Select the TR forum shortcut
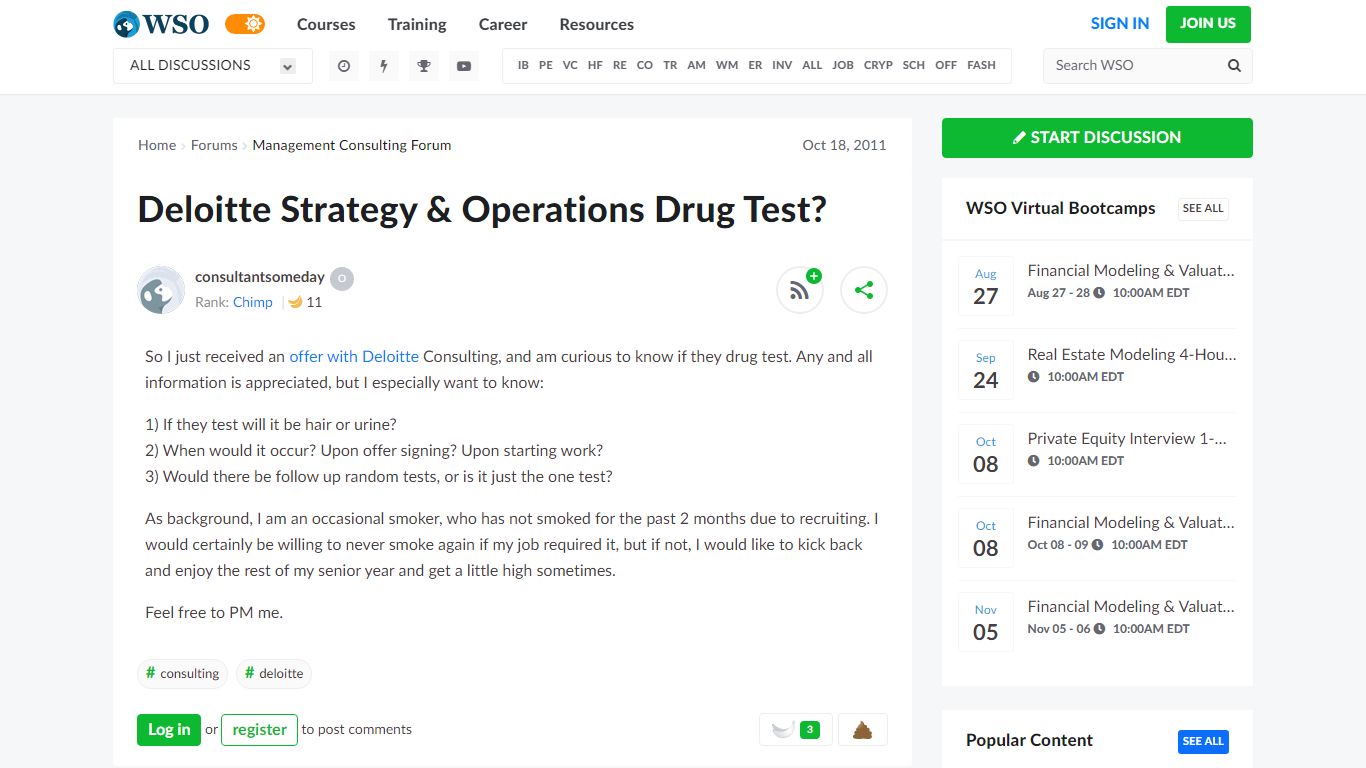Image resolution: width=1366 pixels, height=768 pixels. tap(670, 65)
